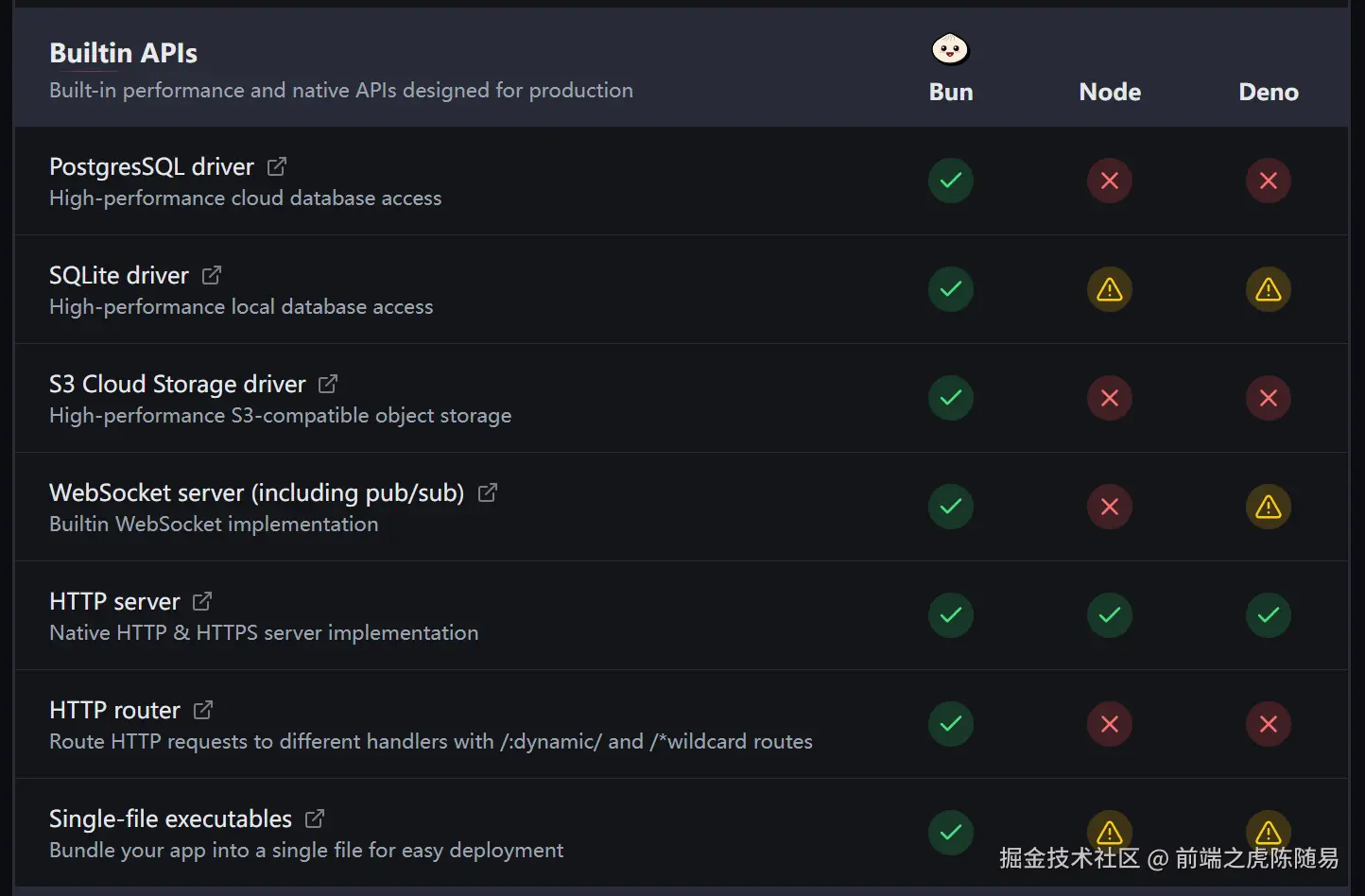The width and height of the screenshot is (1365, 896).
Task: Click the Builtin APIs heading
Action: tap(123, 54)
